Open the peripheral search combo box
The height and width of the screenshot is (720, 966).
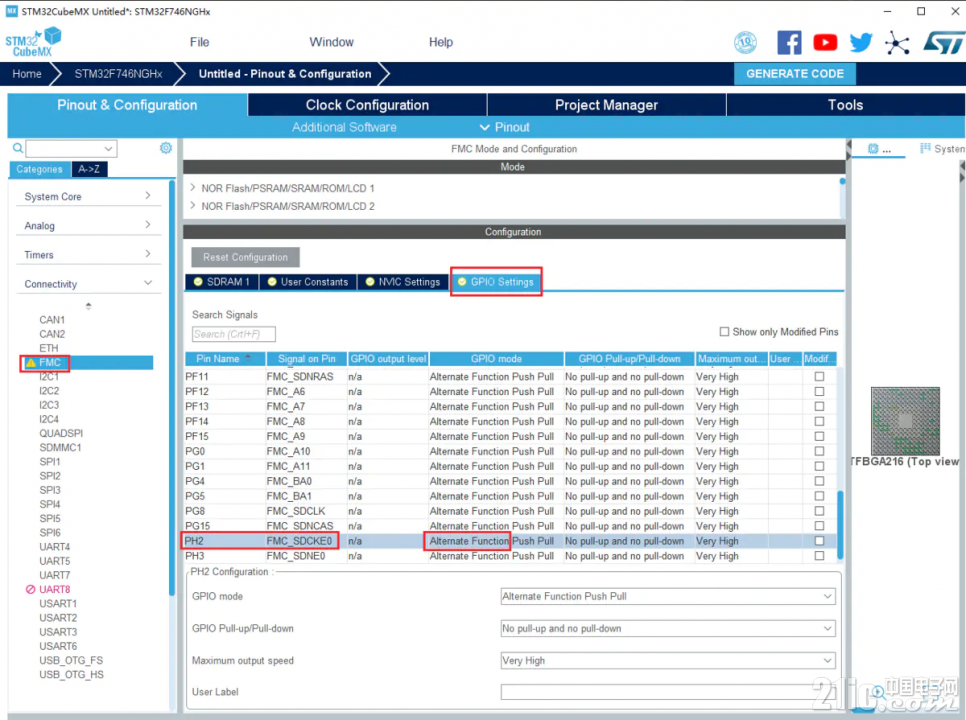point(71,148)
